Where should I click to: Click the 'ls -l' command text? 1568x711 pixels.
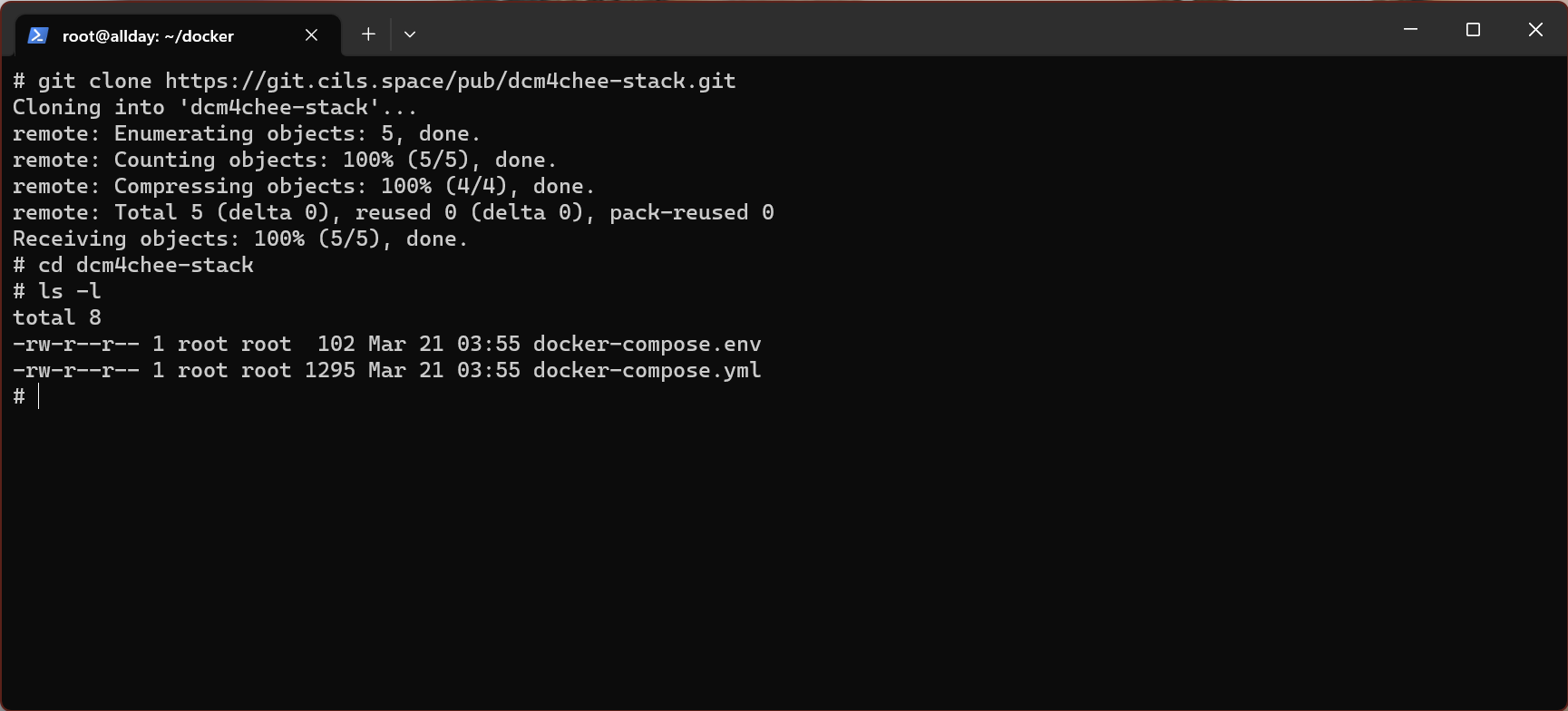(69, 292)
